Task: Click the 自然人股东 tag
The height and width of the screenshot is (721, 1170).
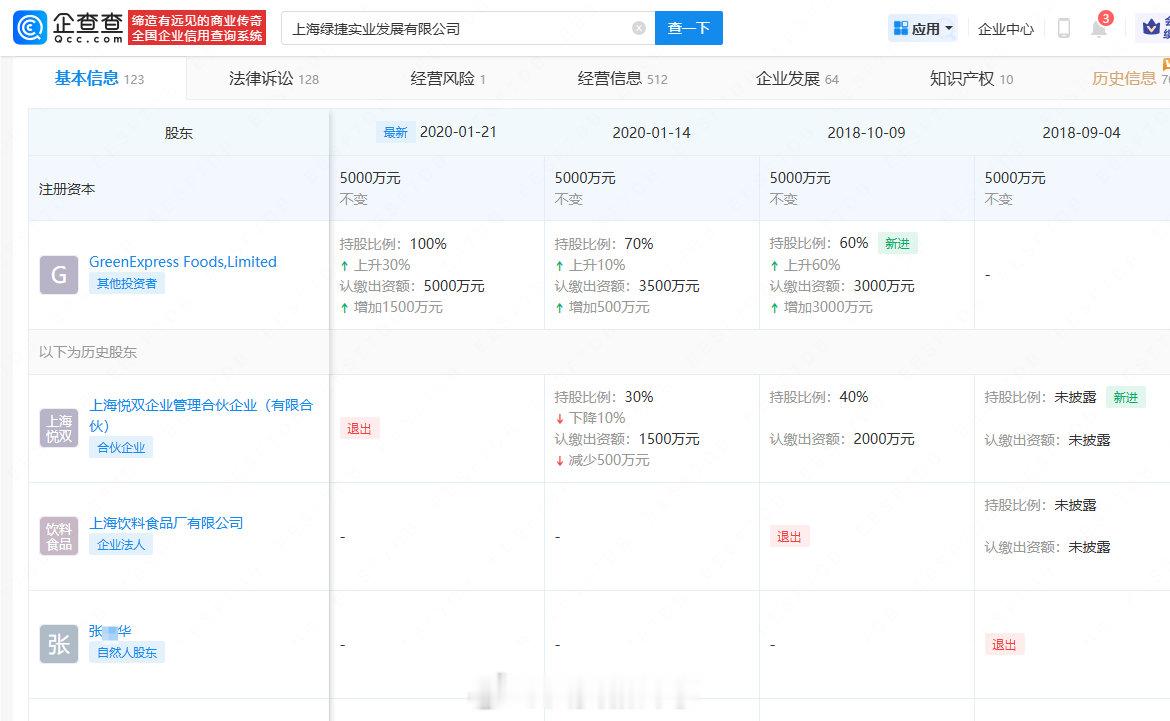Action: pos(127,652)
